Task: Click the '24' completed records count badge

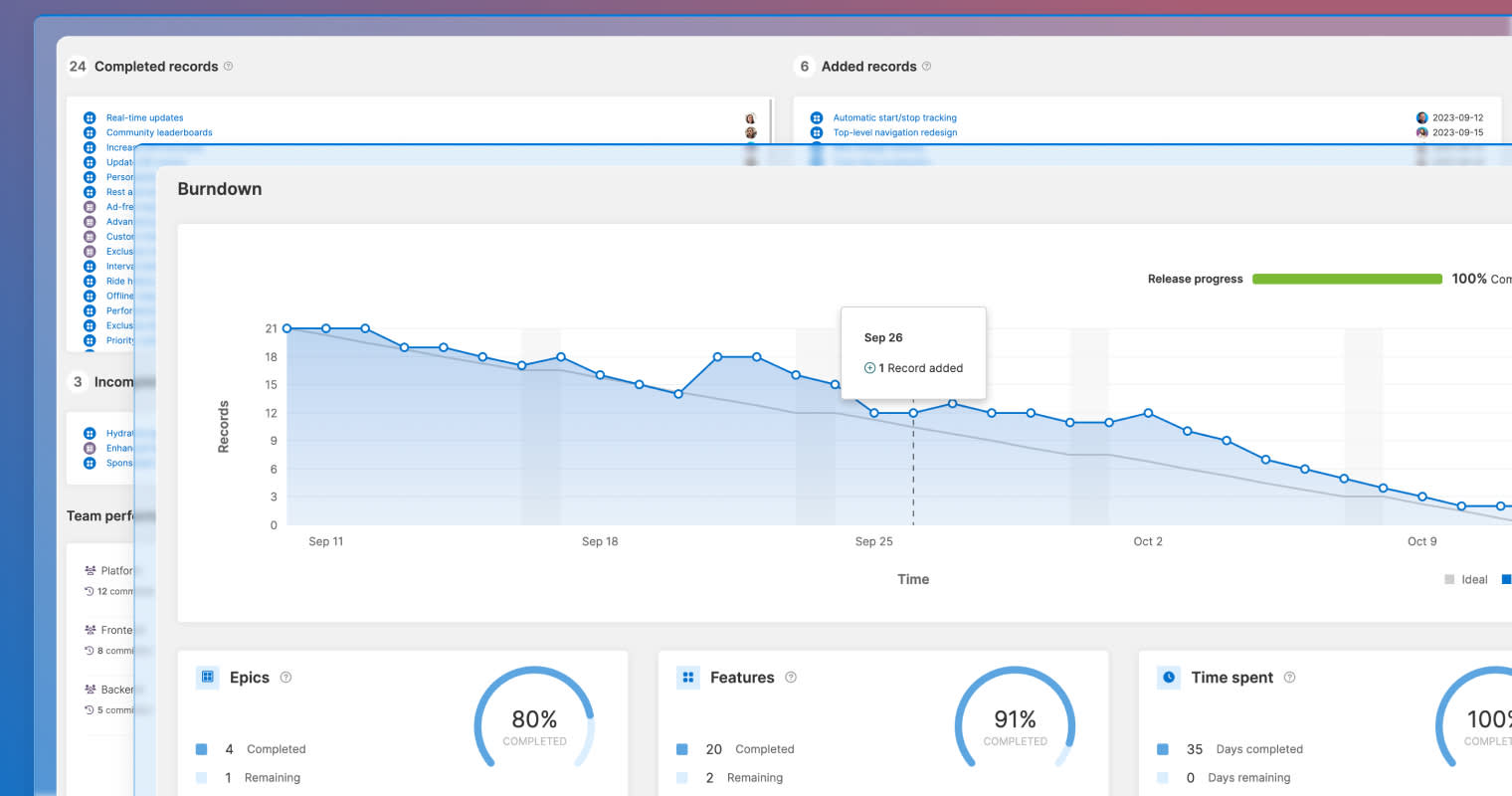Action: point(78,67)
